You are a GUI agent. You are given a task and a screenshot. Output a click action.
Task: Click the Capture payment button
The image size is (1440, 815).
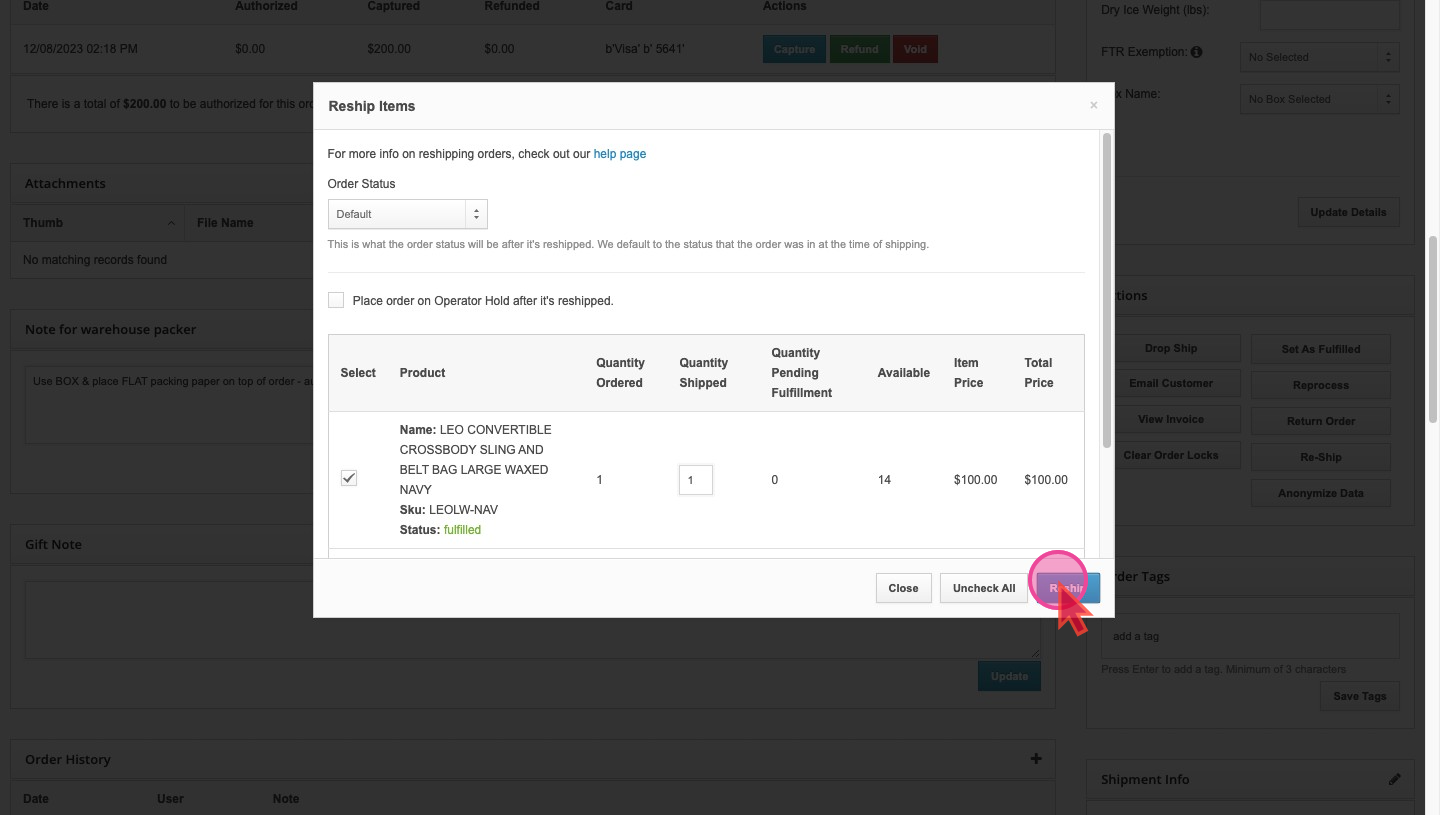coord(794,49)
